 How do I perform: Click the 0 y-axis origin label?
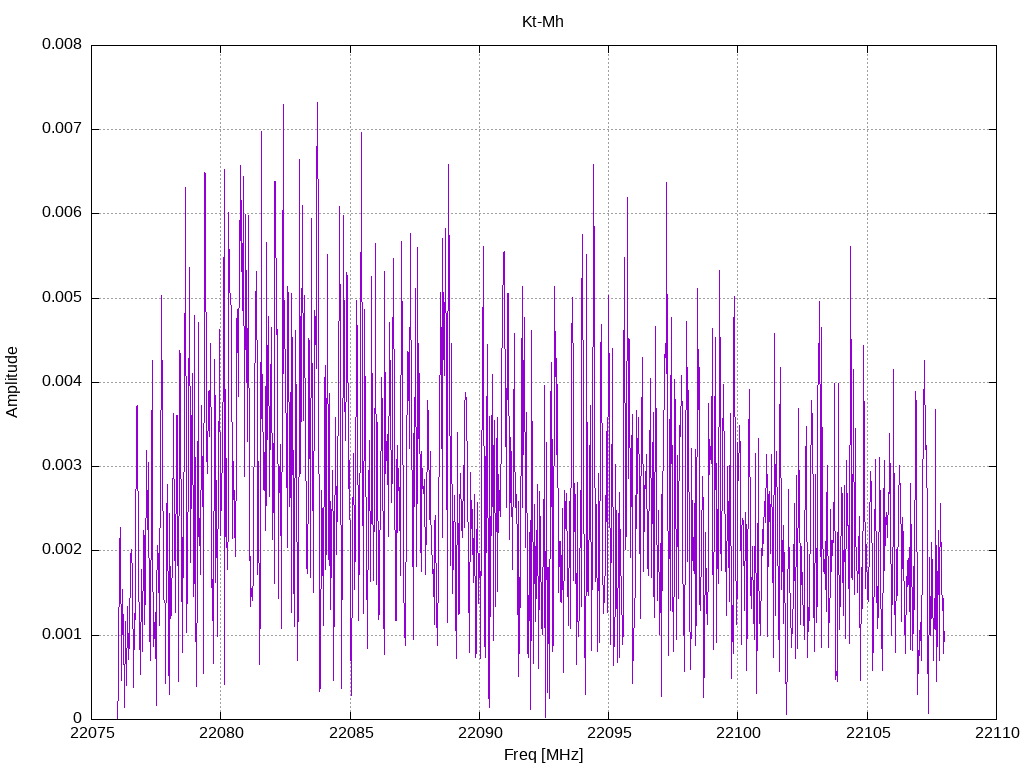(x=77, y=718)
